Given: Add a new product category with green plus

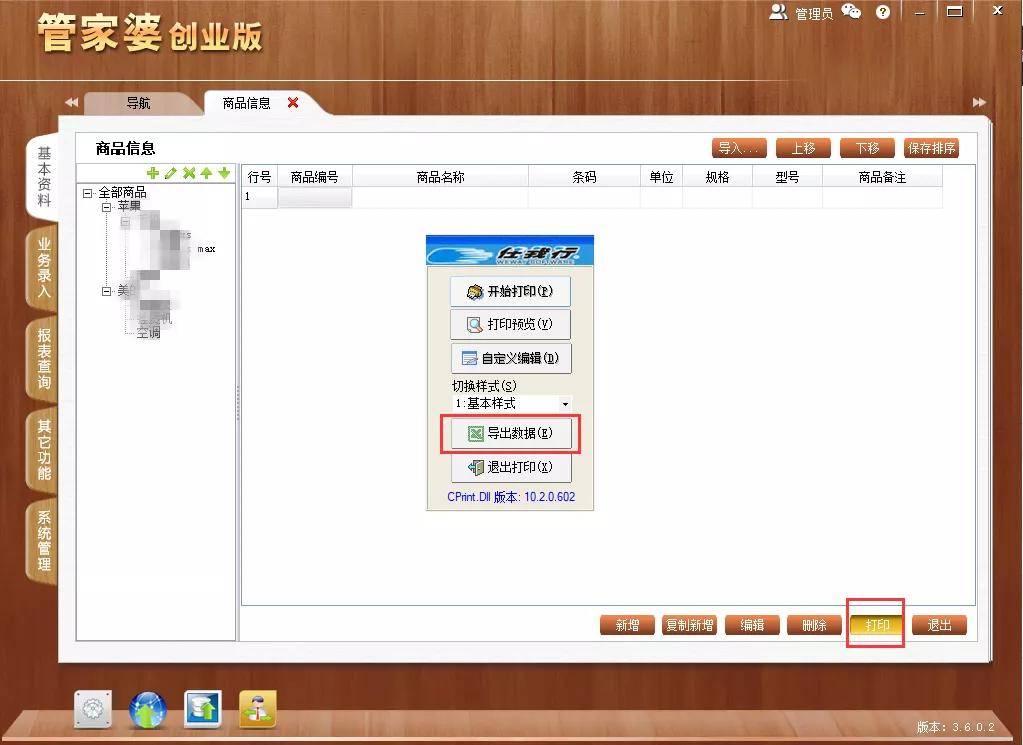Looking at the screenshot, I should [x=153, y=173].
